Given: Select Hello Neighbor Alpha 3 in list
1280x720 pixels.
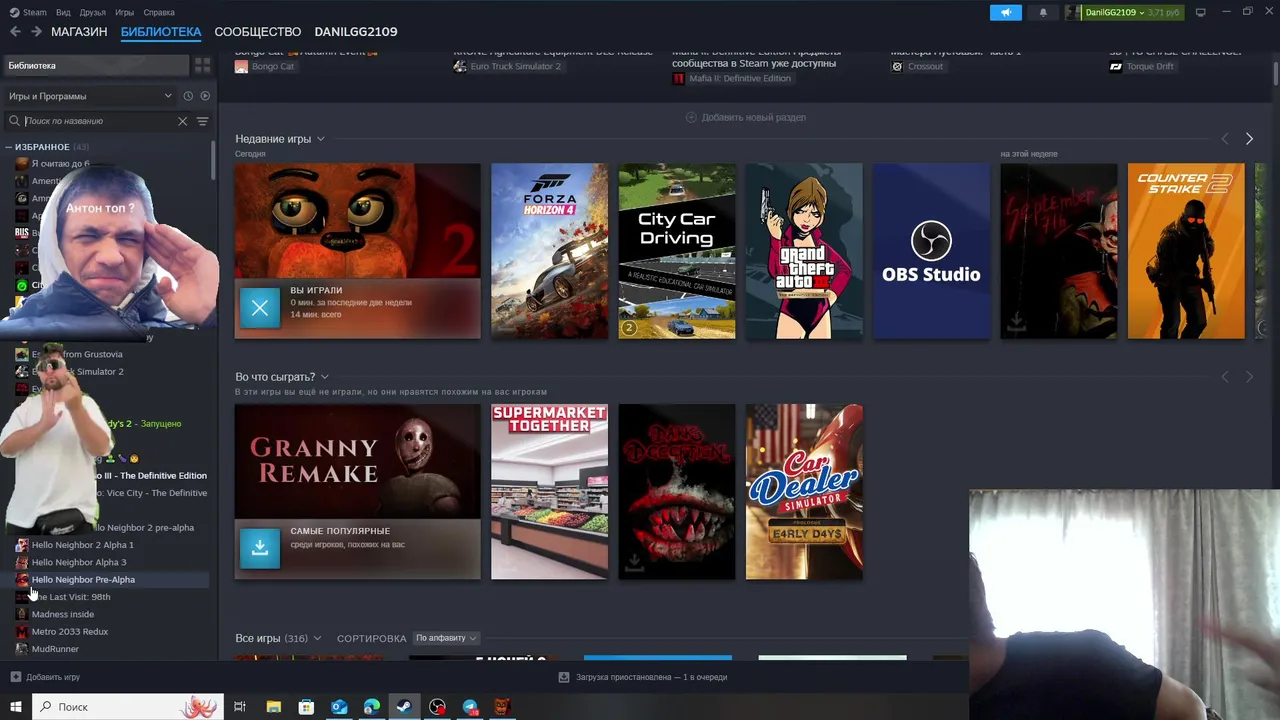Looking at the screenshot, I should coord(79,562).
